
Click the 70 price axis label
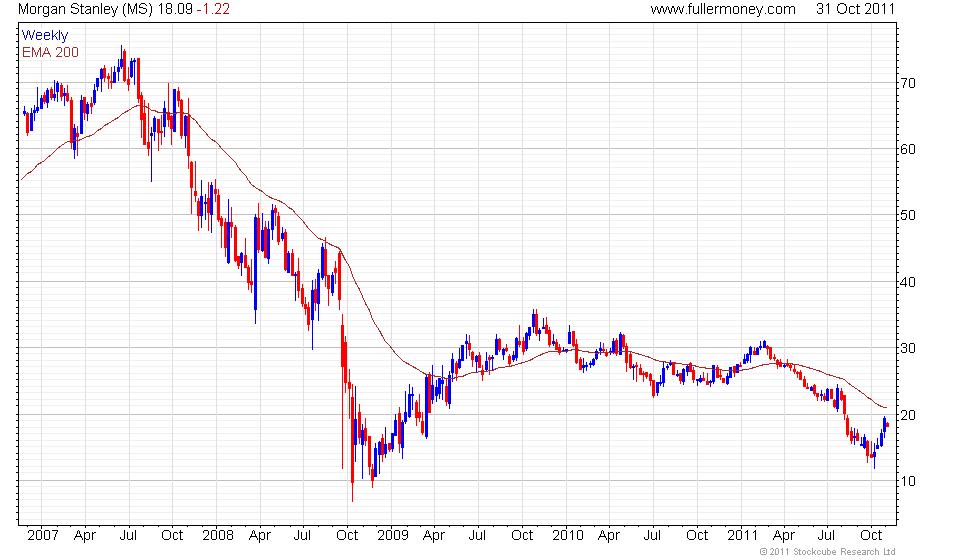[908, 83]
